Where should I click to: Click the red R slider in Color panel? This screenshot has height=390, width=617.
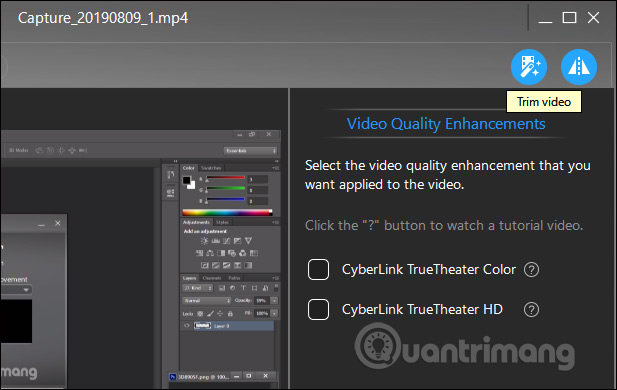(x=225, y=177)
